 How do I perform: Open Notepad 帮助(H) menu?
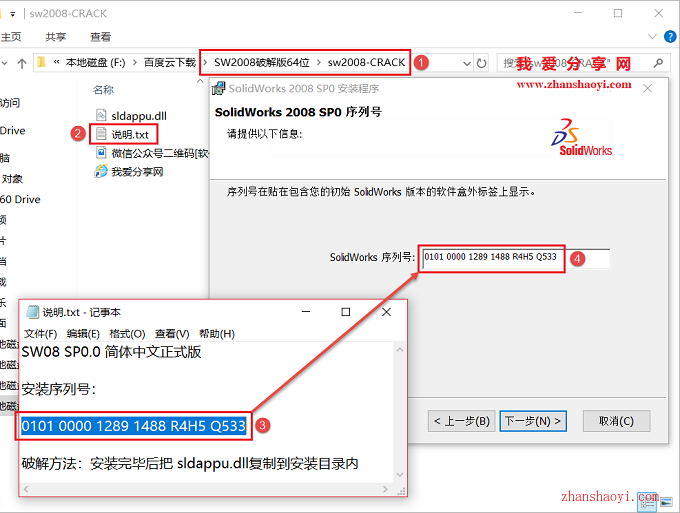(217, 333)
